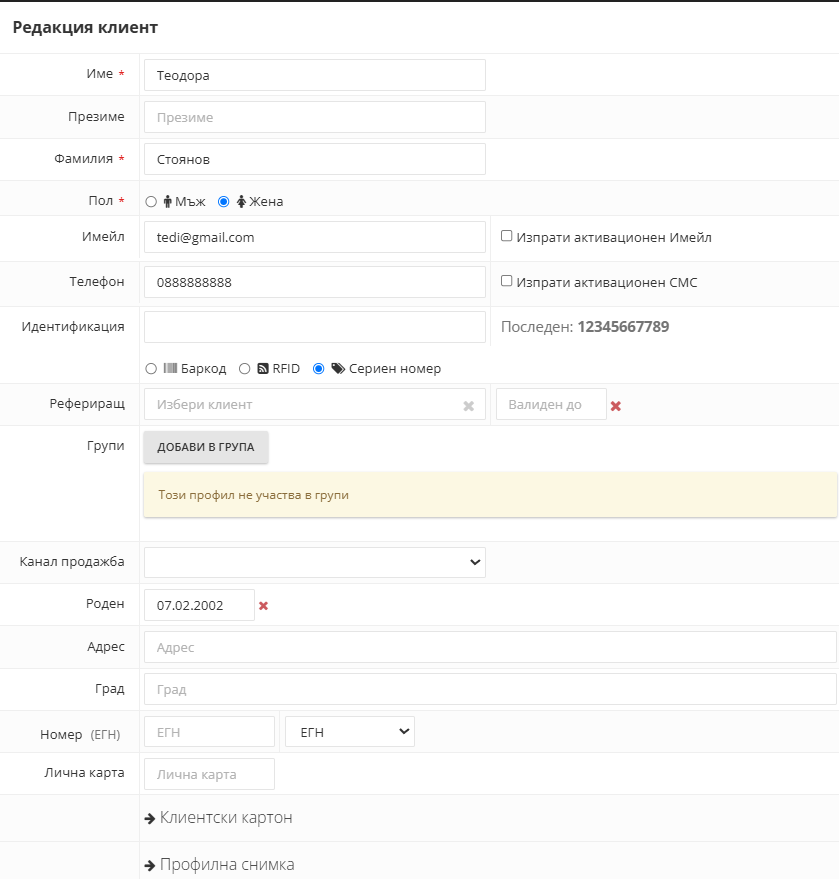Image resolution: width=839 pixels, height=879 pixels.
Task: Click the ДОБАВИ В ГРУПА button
Action: tap(206, 447)
